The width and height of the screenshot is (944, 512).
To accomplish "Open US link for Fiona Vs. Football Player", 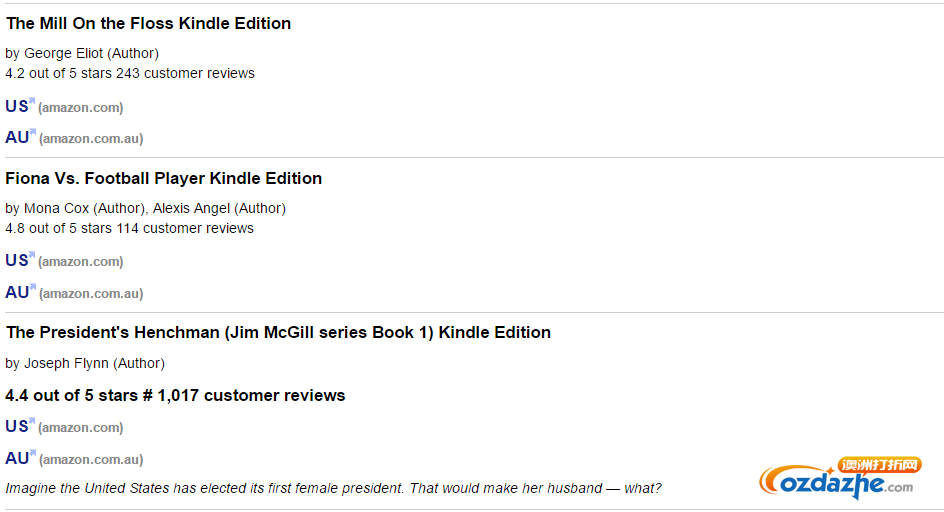I will 16,261.
